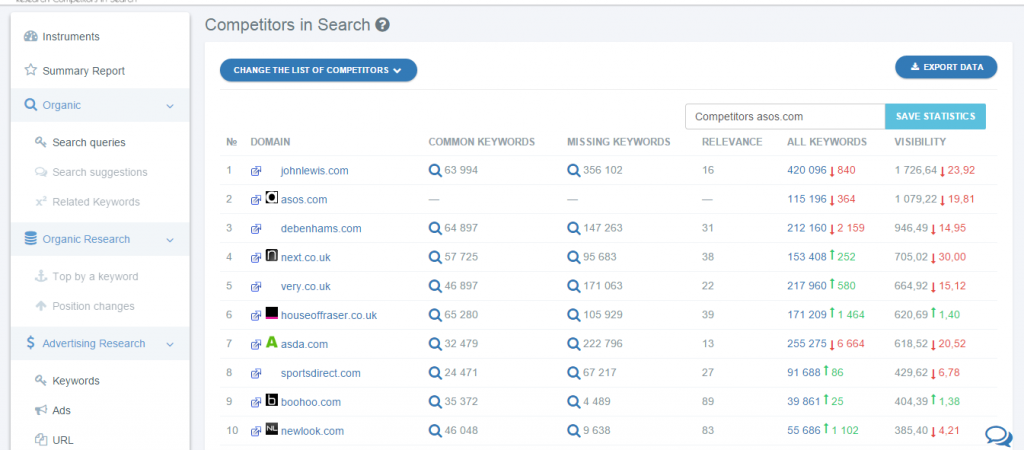Click the Export Data button
1024x450 pixels.
click(946, 67)
